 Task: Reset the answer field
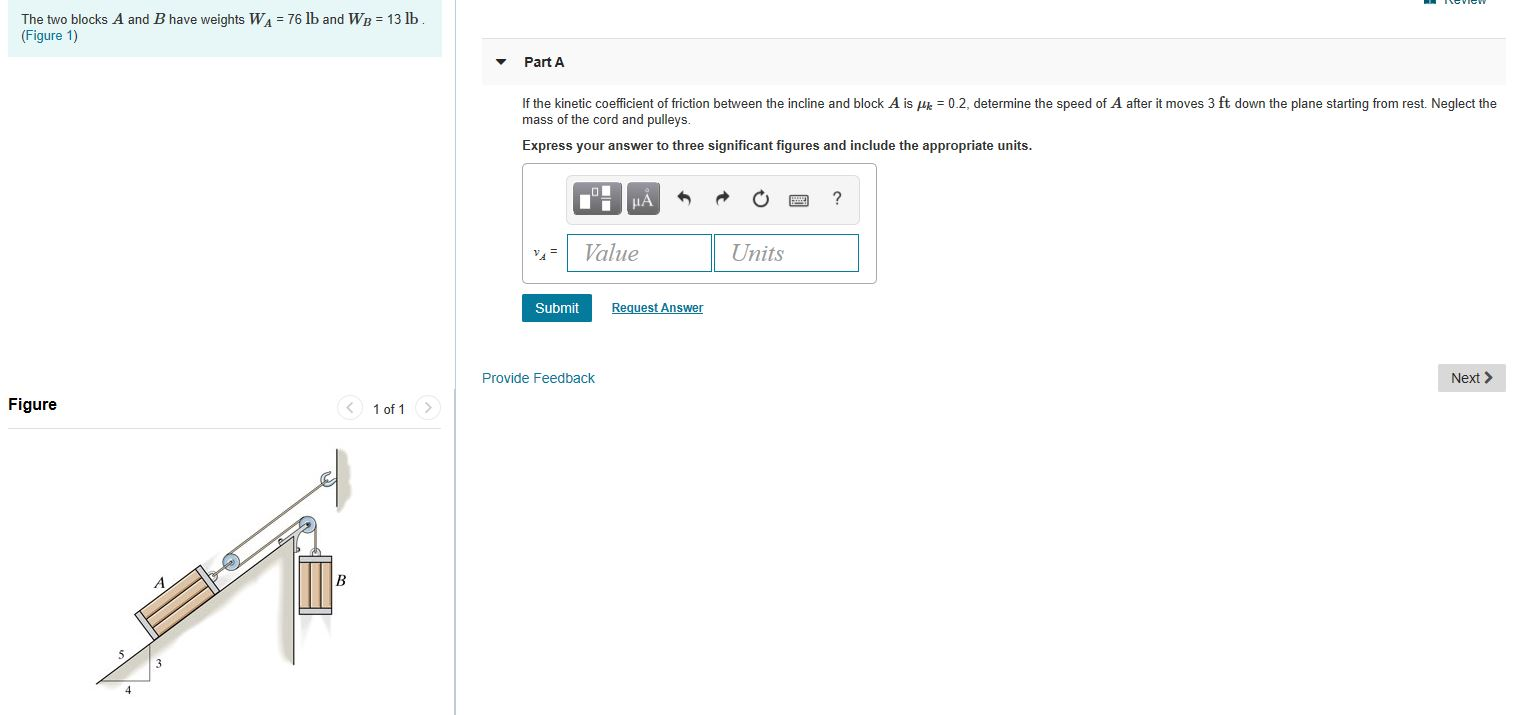click(x=760, y=198)
